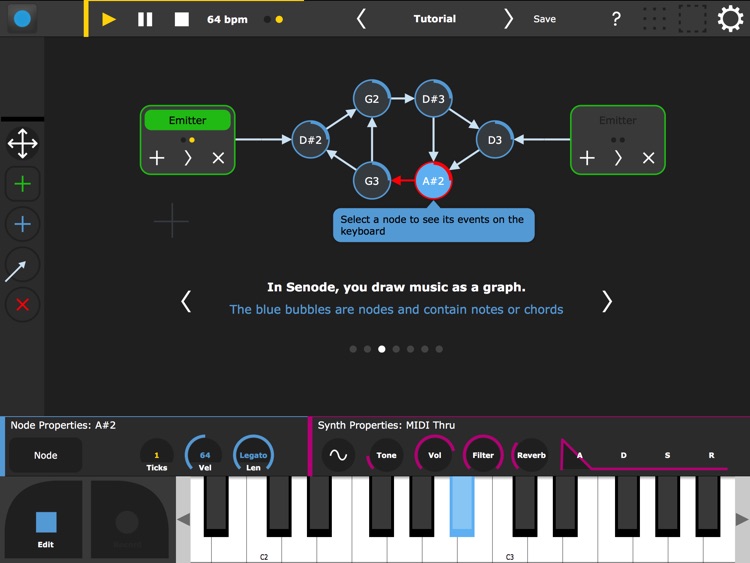Adjust the Reverb knob

tap(531, 455)
